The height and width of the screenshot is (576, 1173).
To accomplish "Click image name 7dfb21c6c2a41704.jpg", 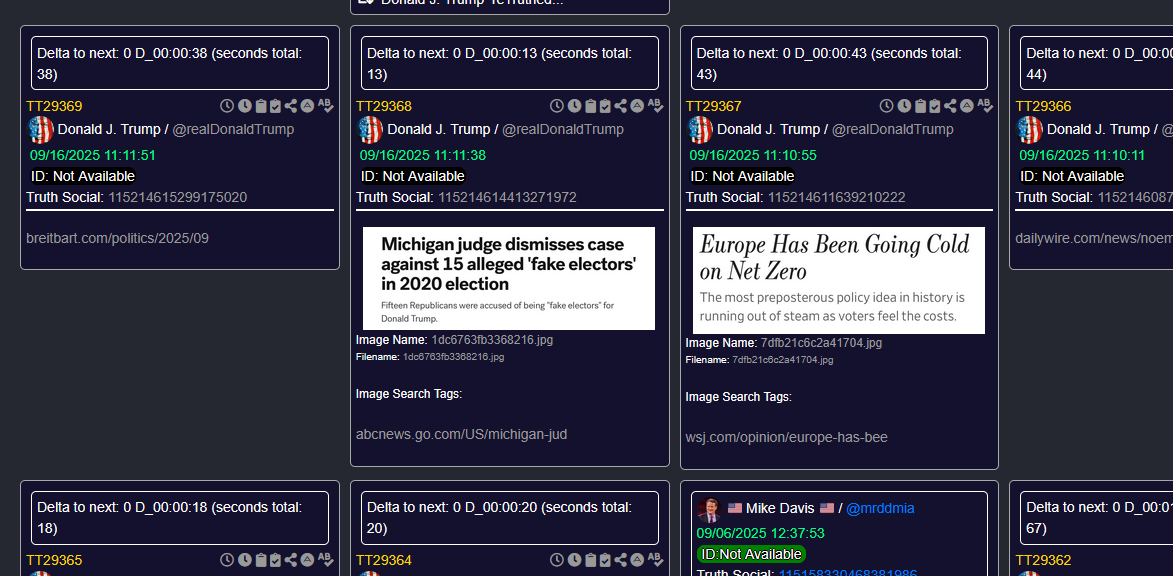I will (821, 343).
